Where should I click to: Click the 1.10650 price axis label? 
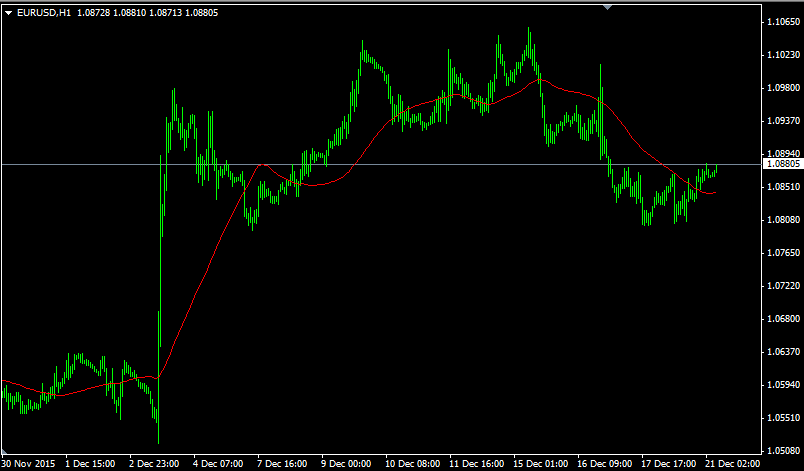[x=783, y=22]
